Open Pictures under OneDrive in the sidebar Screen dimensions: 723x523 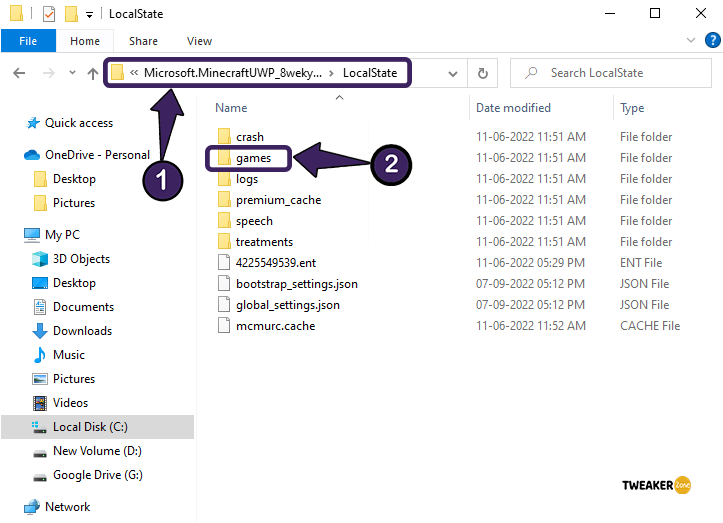tap(74, 203)
